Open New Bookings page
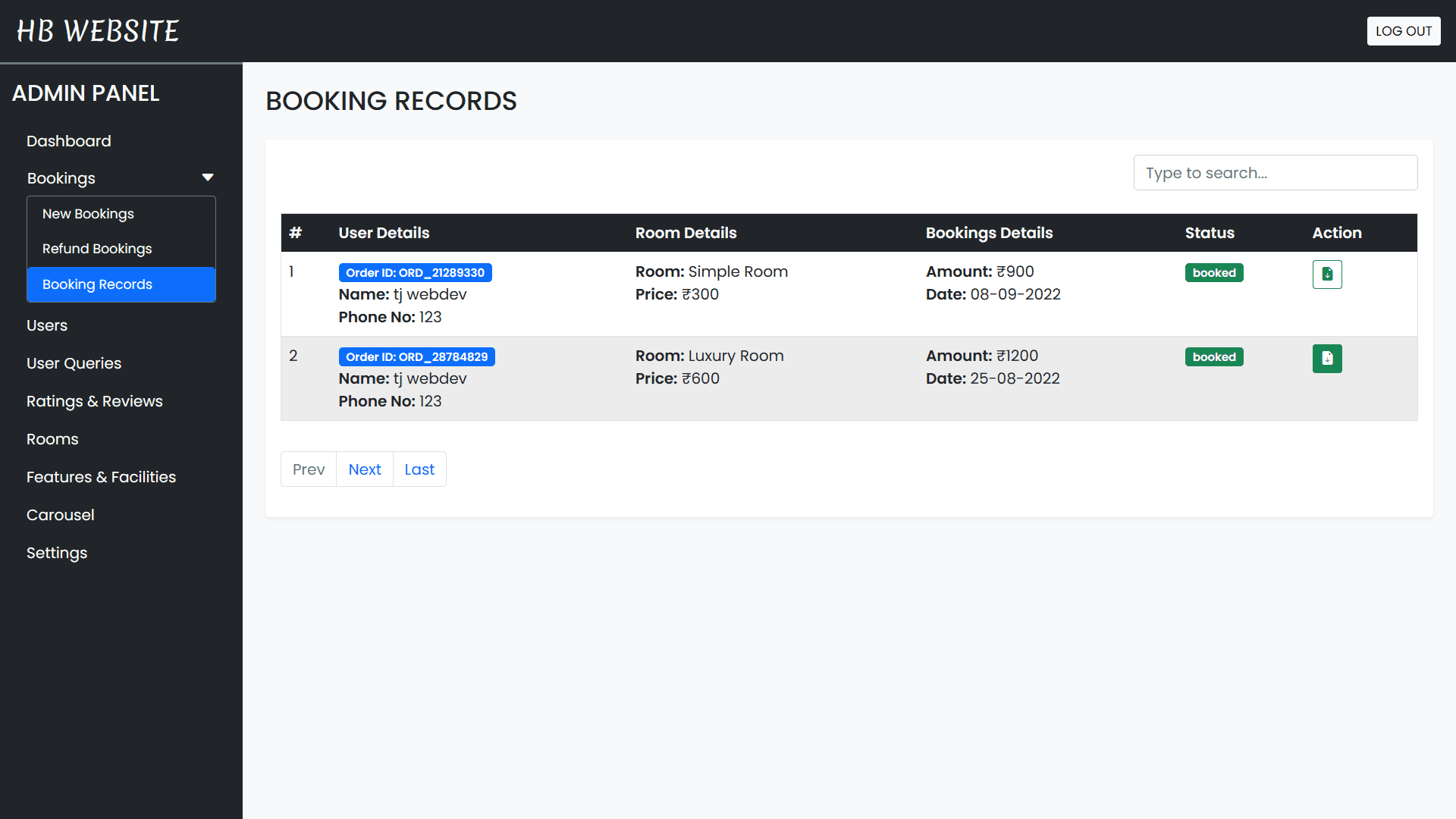Image resolution: width=1456 pixels, height=819 pixels. pos(88,214)
